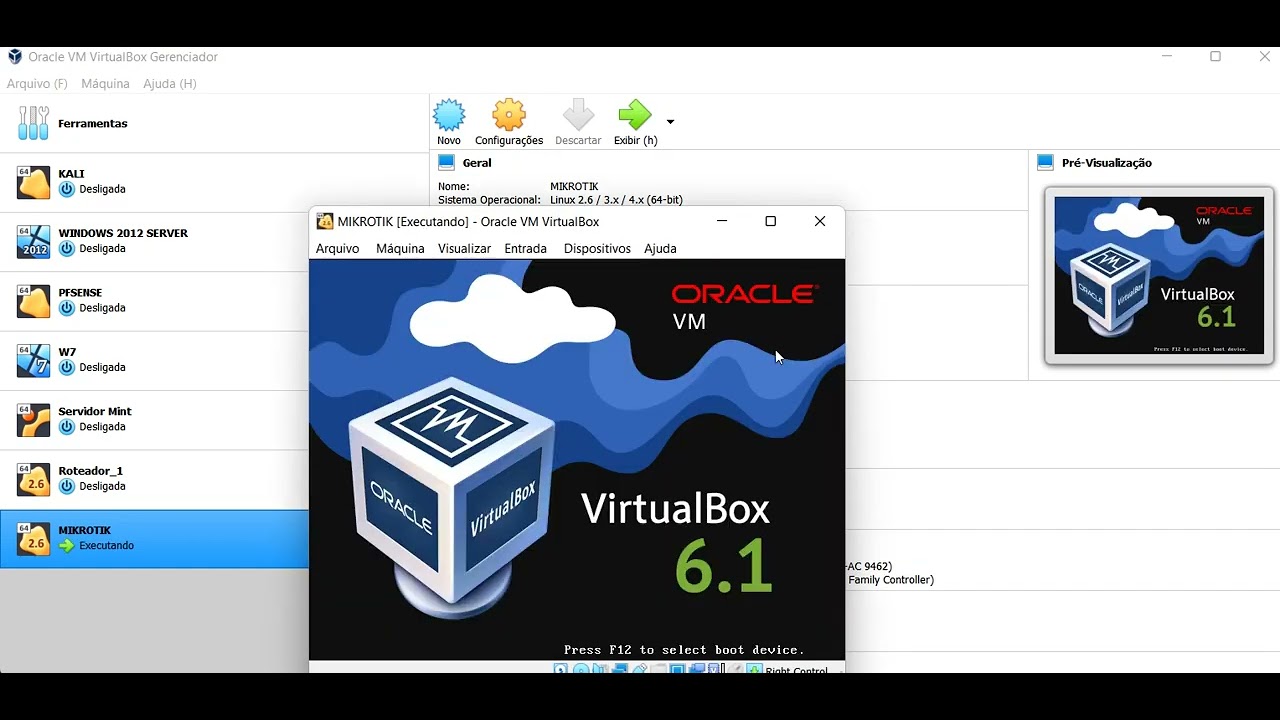The image size is (1280, 720).
Task: Click the Desligada power icon under PFSENSE
Action: 67,308
